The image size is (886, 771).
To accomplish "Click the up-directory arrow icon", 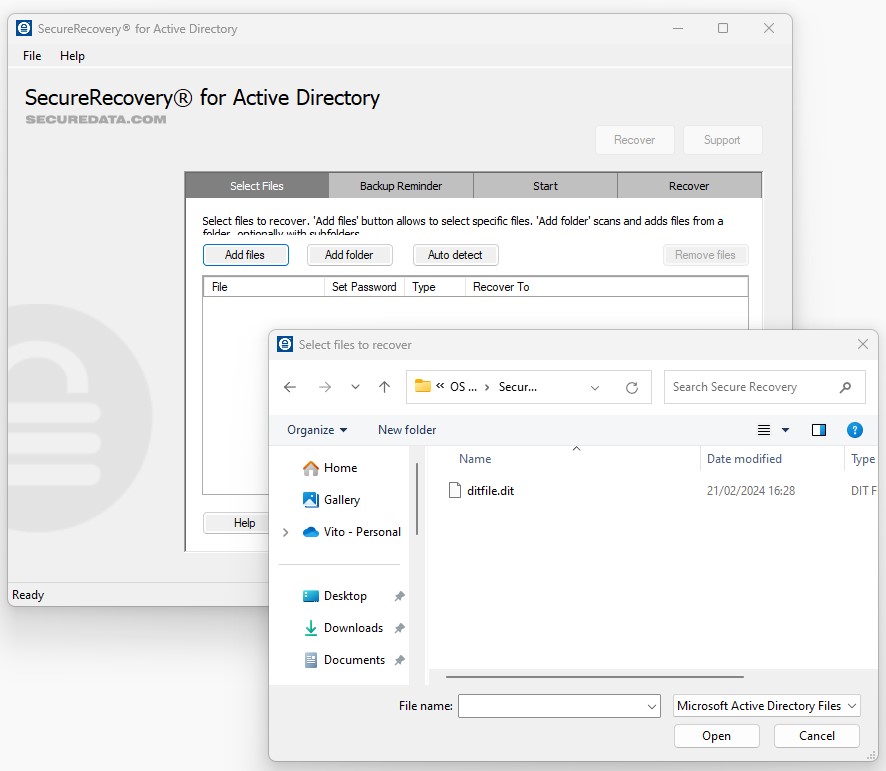I will [384, 387].
